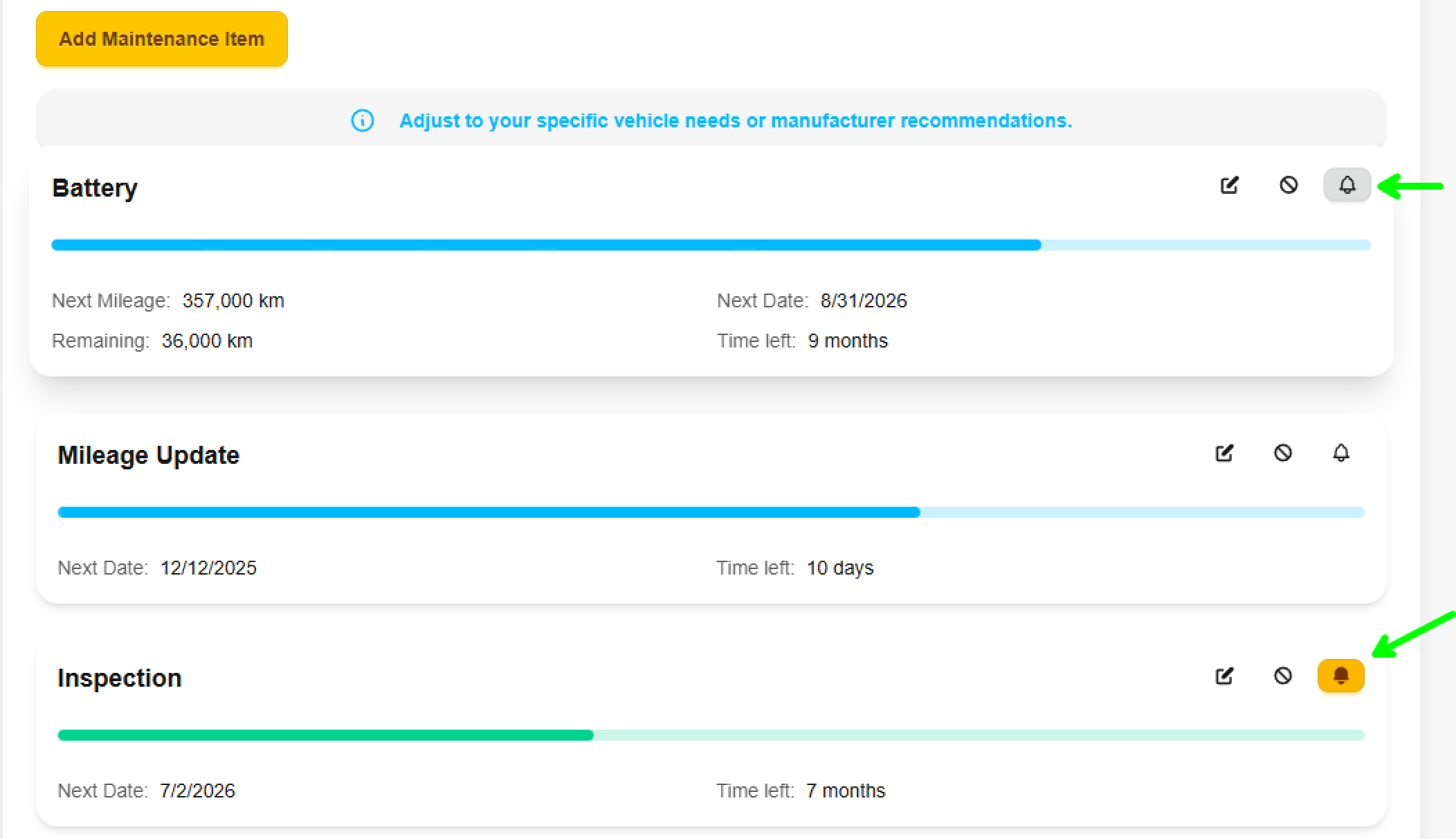Turn off the orange Inspection bell
Screen dimensions: 1456x839
[1340, 676]
